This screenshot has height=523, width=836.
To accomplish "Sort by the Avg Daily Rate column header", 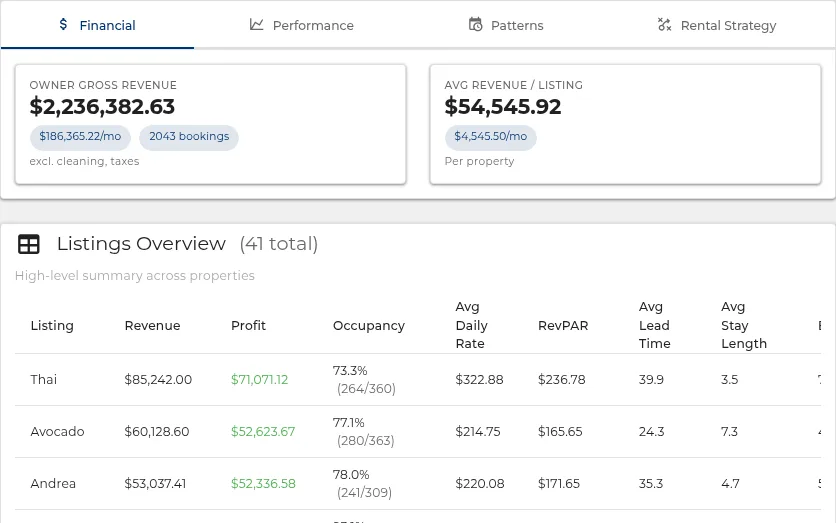I will (472, 325).
